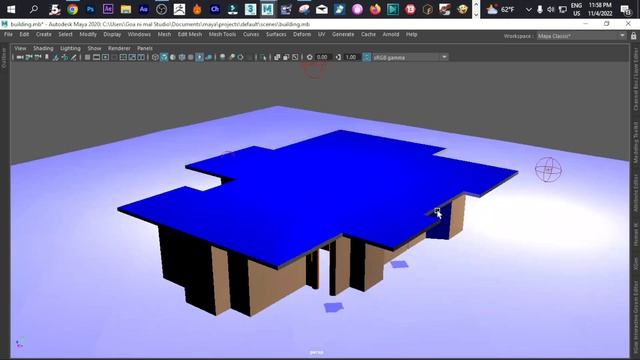Screen dimensions: 640x360
Task: Expand the system tray hidden icons chevron
Action: 529,9
